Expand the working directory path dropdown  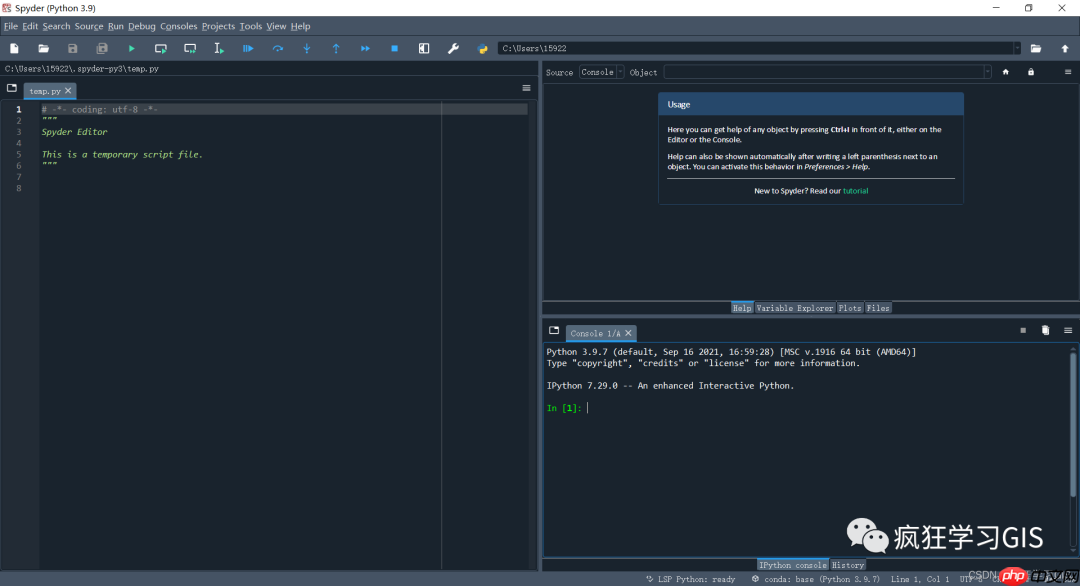[x=1017, y=48]
